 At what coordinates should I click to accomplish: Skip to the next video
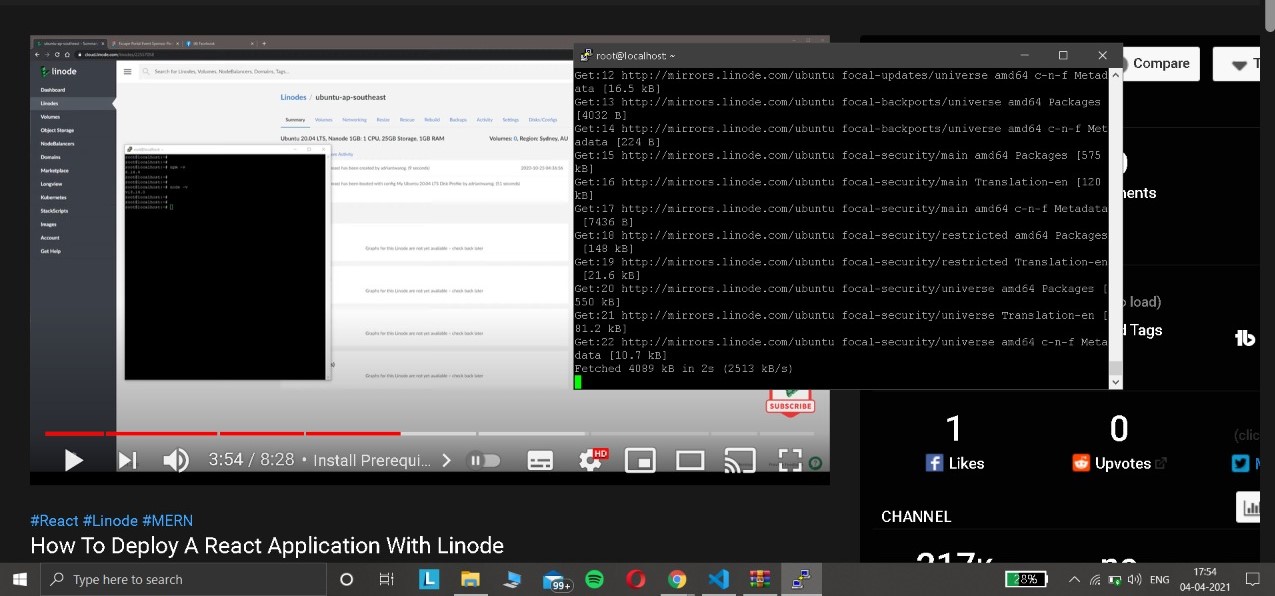128,460
